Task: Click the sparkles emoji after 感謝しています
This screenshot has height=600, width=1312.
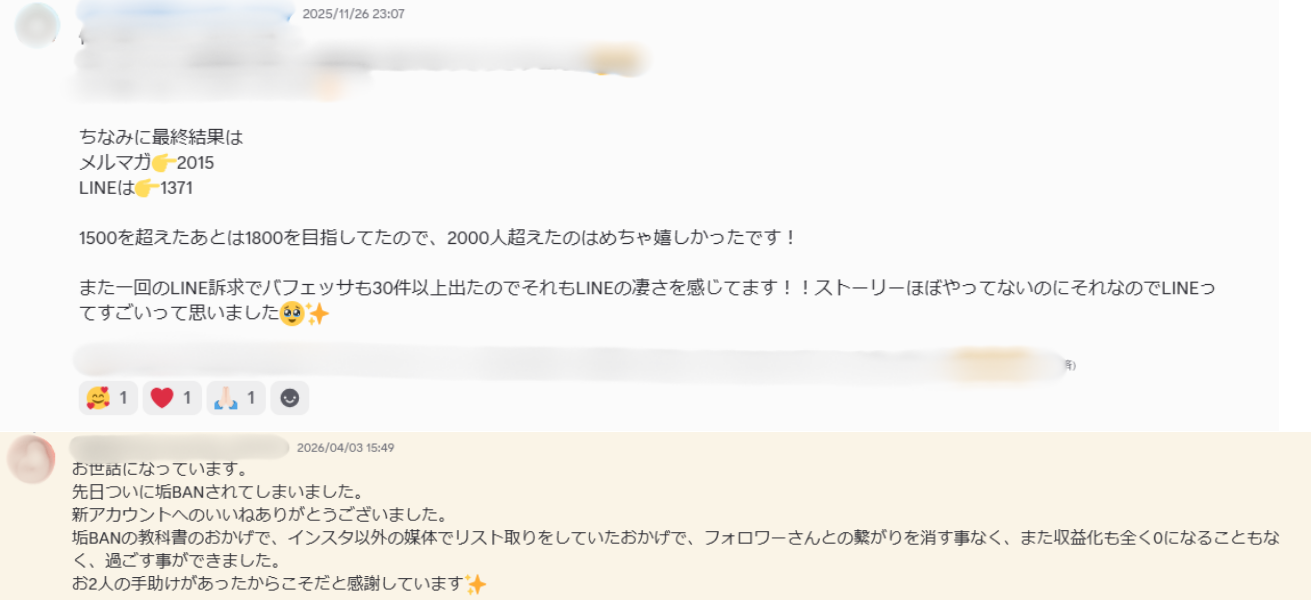Action: click(x=476, y=584)
